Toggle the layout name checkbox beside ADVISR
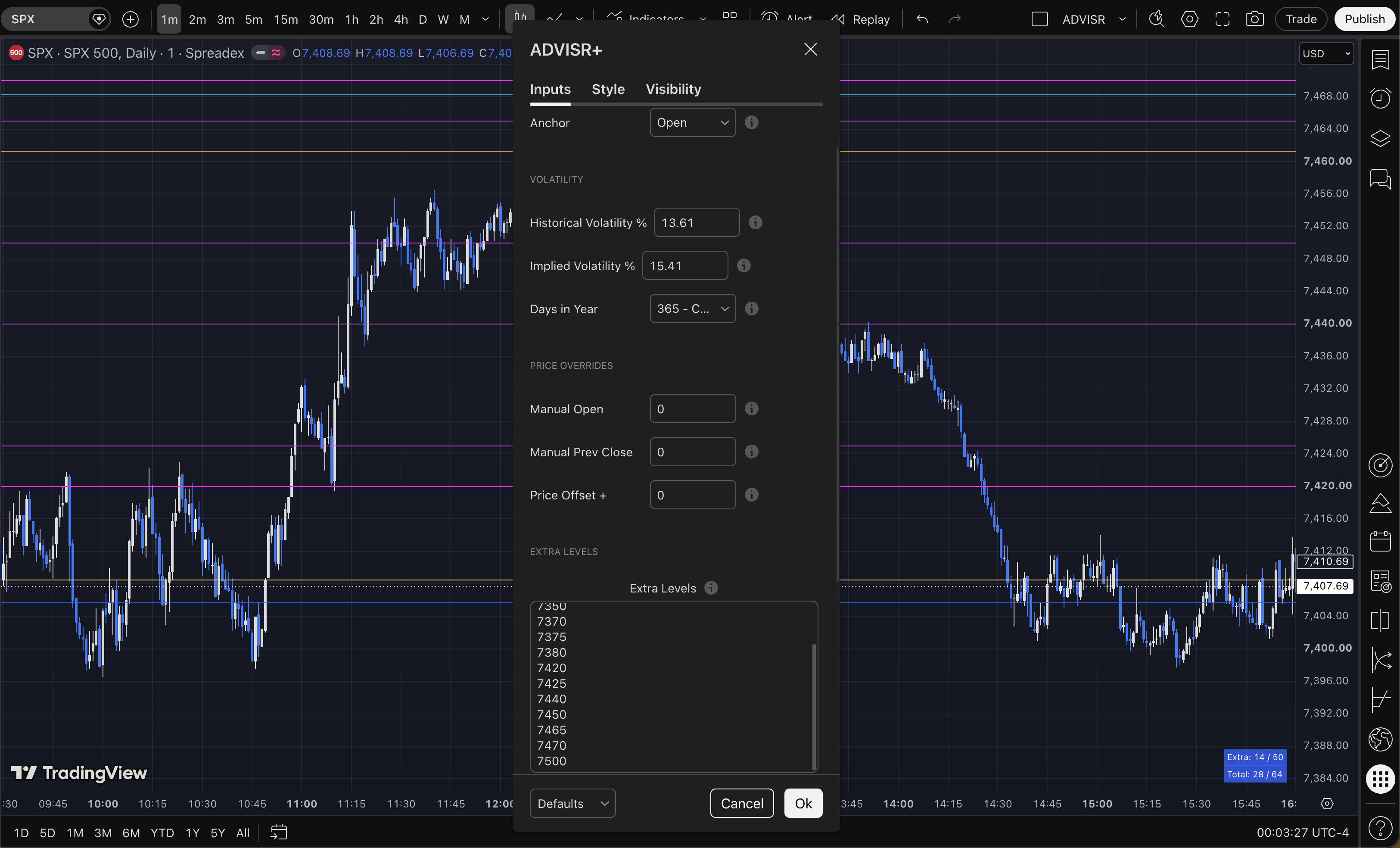Screen dimensions: 1400x848 [x=1039, y=19]
